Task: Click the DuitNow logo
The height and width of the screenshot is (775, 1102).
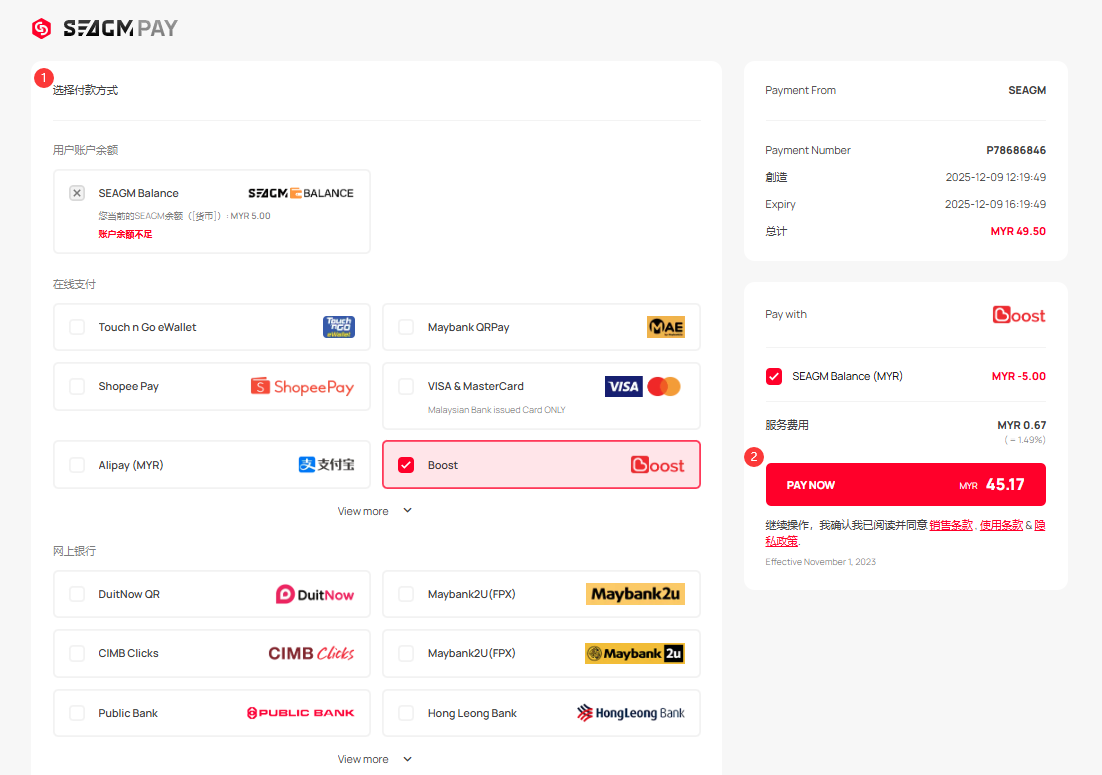Action: tap(315, 594)
